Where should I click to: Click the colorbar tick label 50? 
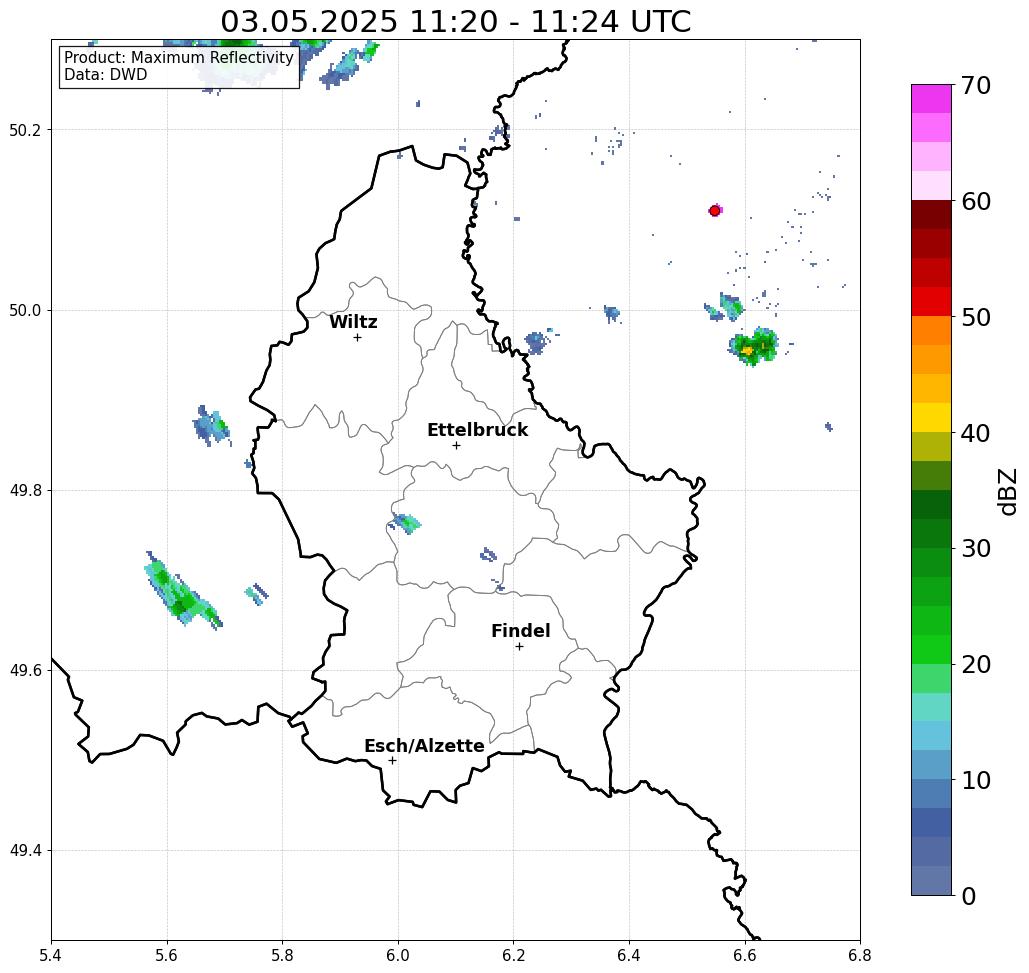[976, 317]
